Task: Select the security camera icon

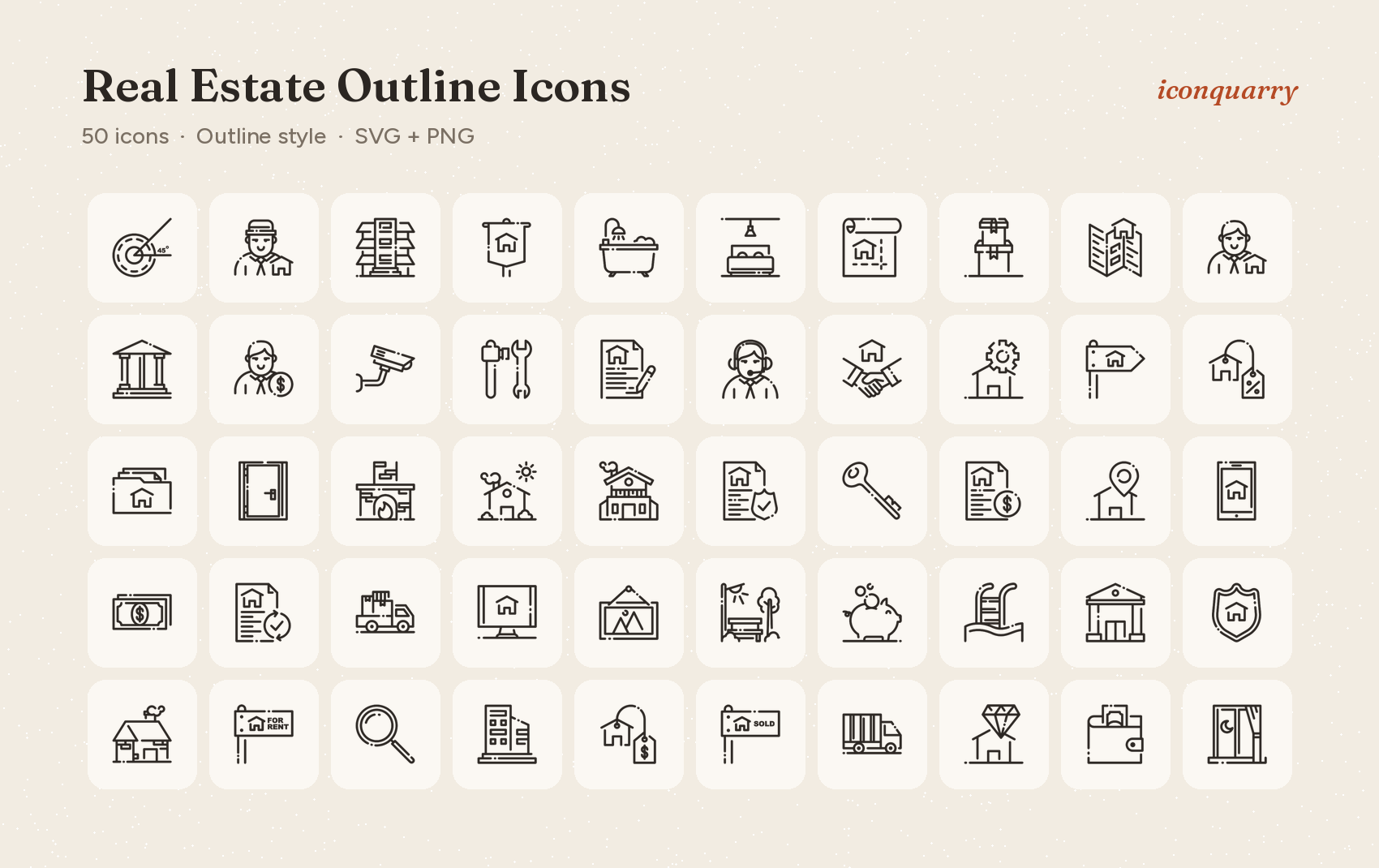Action: [385, 369]
